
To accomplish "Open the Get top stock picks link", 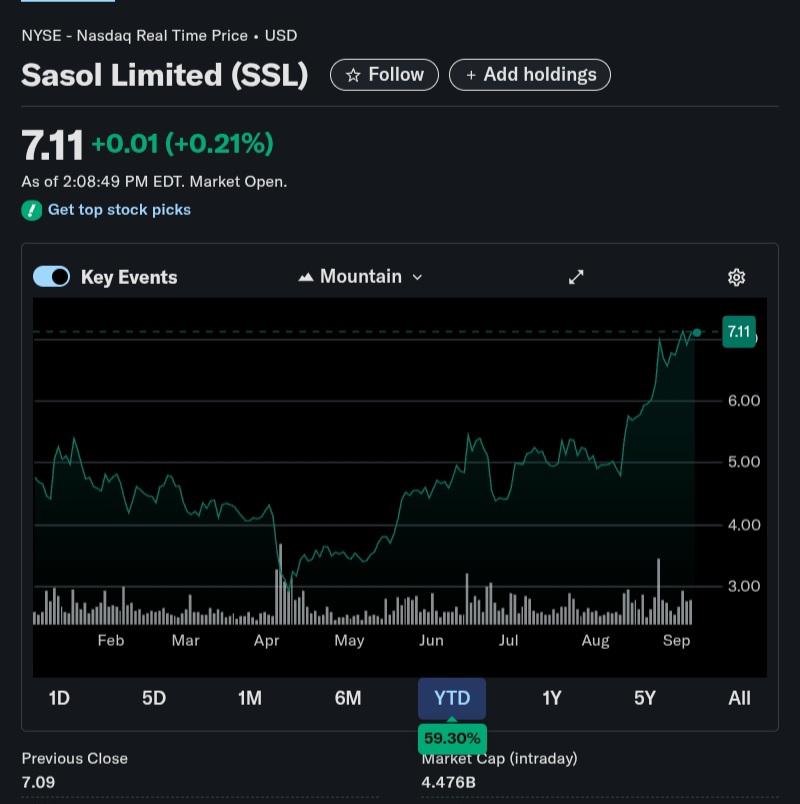I will 119,210.
